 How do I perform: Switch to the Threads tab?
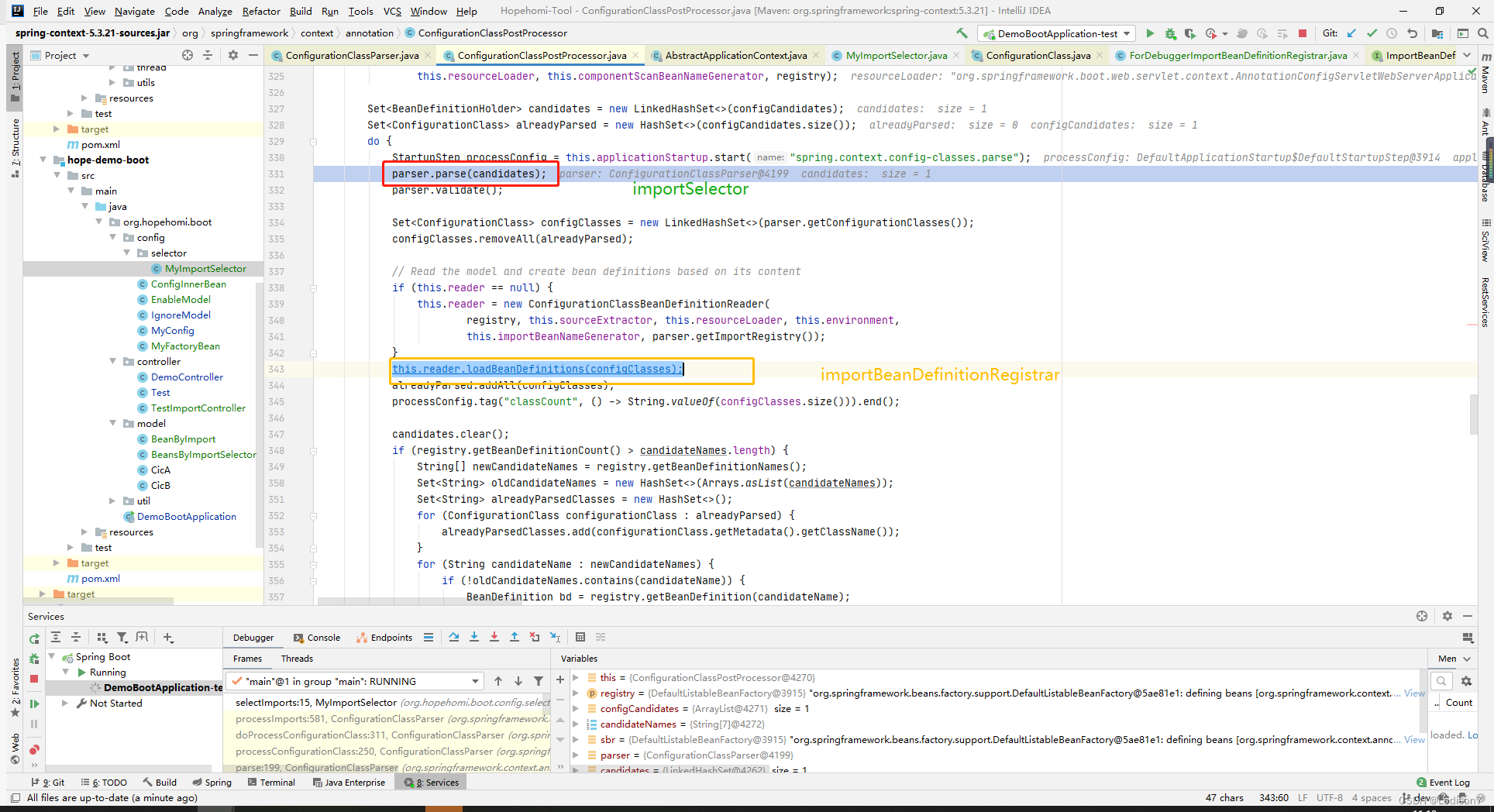297,658
